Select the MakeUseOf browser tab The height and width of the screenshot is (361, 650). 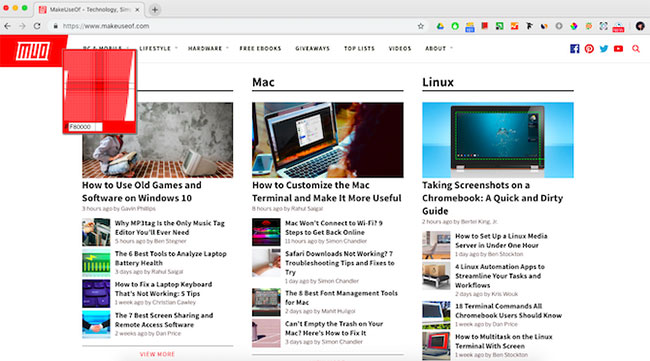point(89,9)
